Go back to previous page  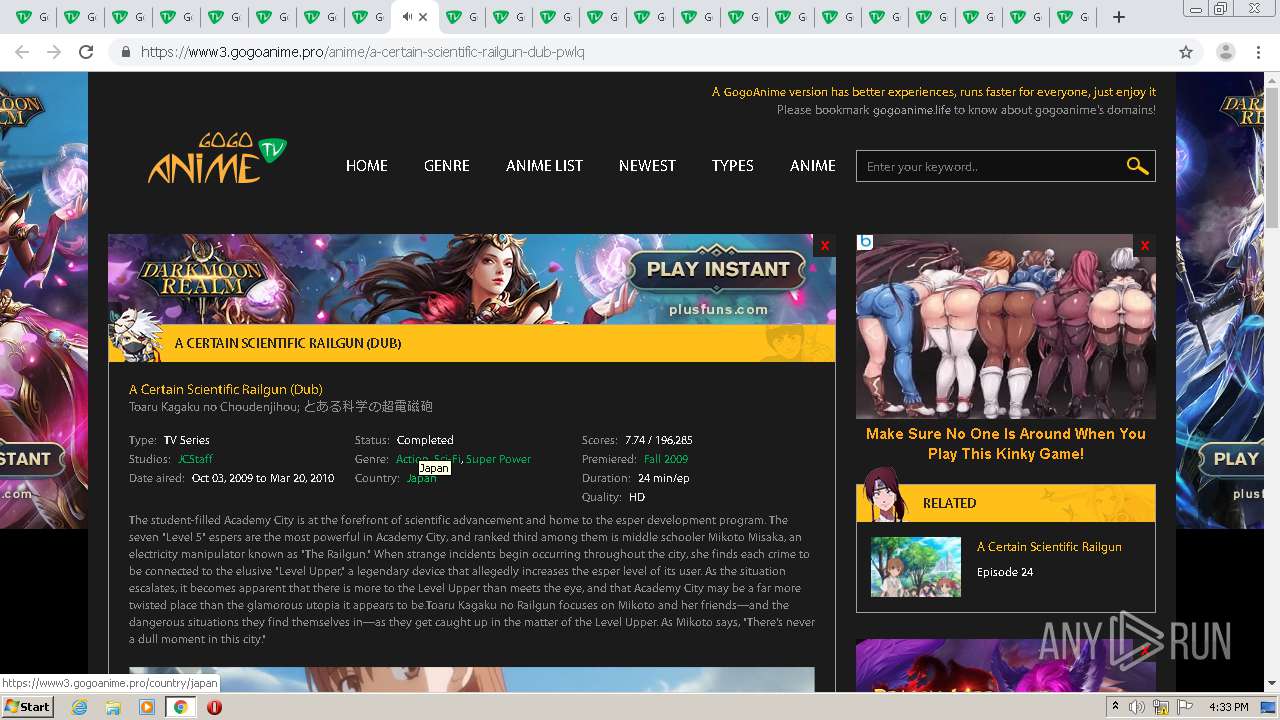coord(22,52)
